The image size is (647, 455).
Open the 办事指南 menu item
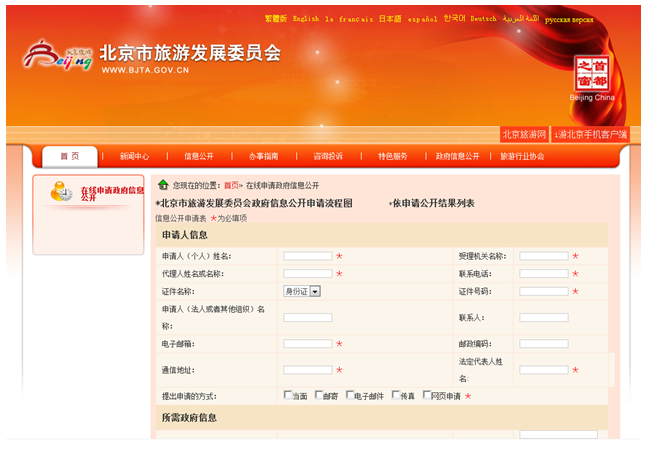click(263, 157)
